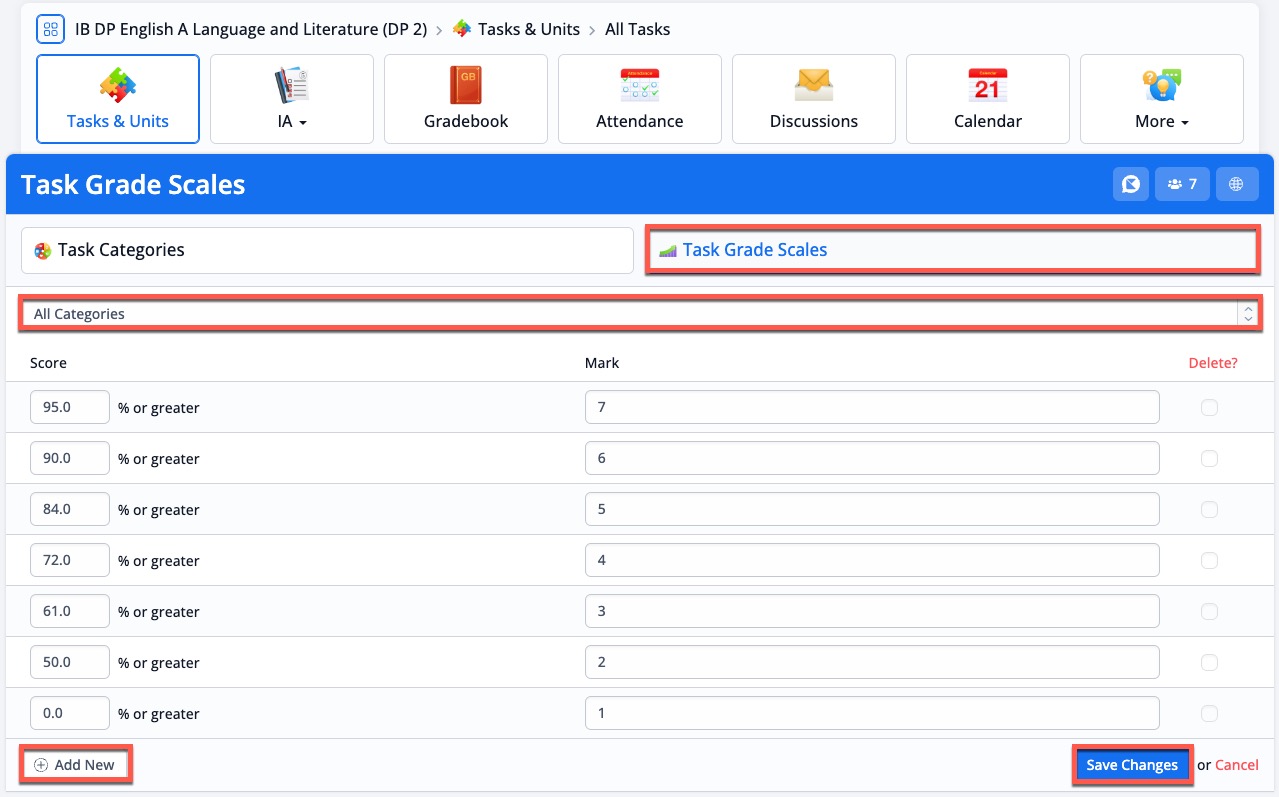The width and height of the screenshot is (1279, 797).
Task: Click the 84.0 score field
Action: [x=70, y=509]
